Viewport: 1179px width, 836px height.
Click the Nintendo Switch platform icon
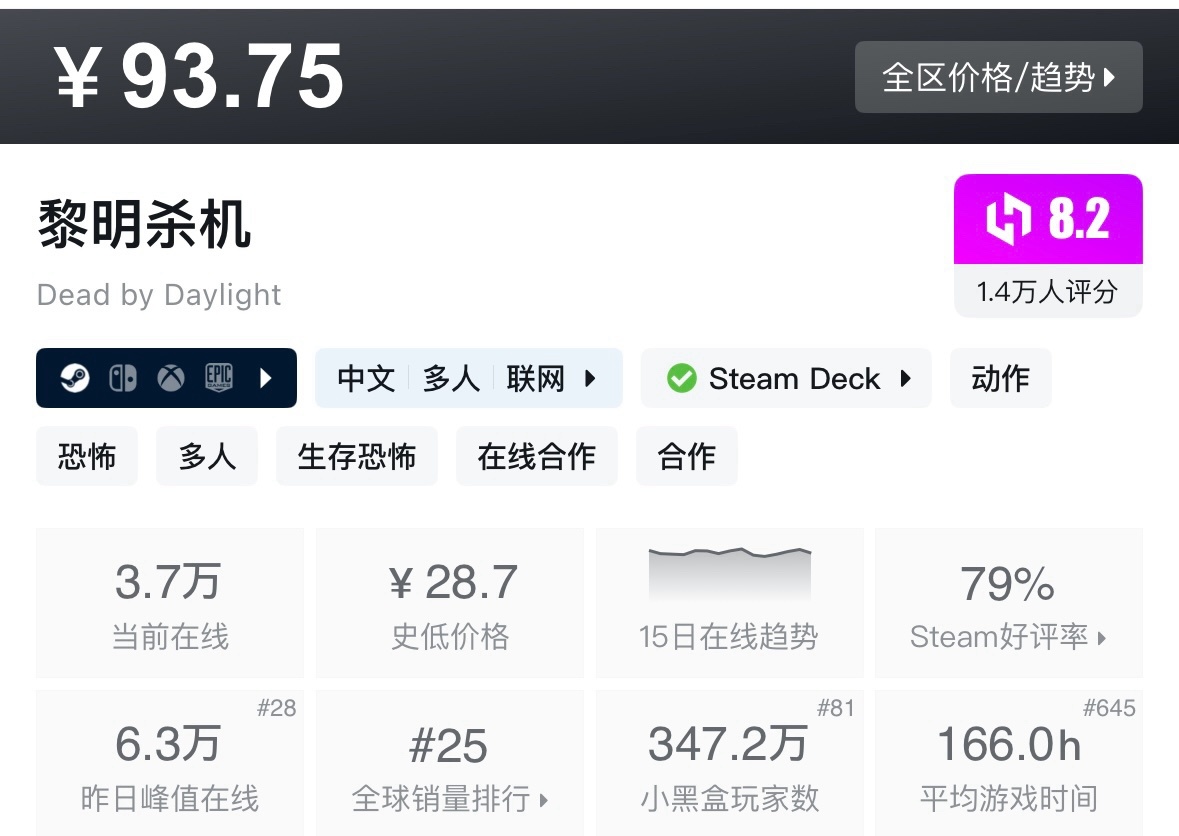123,379
